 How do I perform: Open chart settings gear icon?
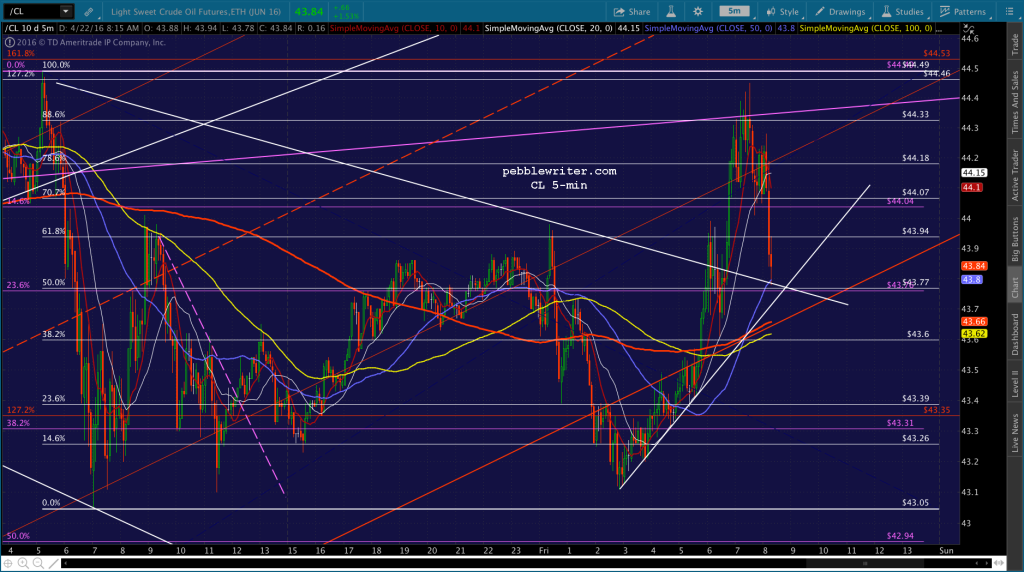(x=698, y=12)
